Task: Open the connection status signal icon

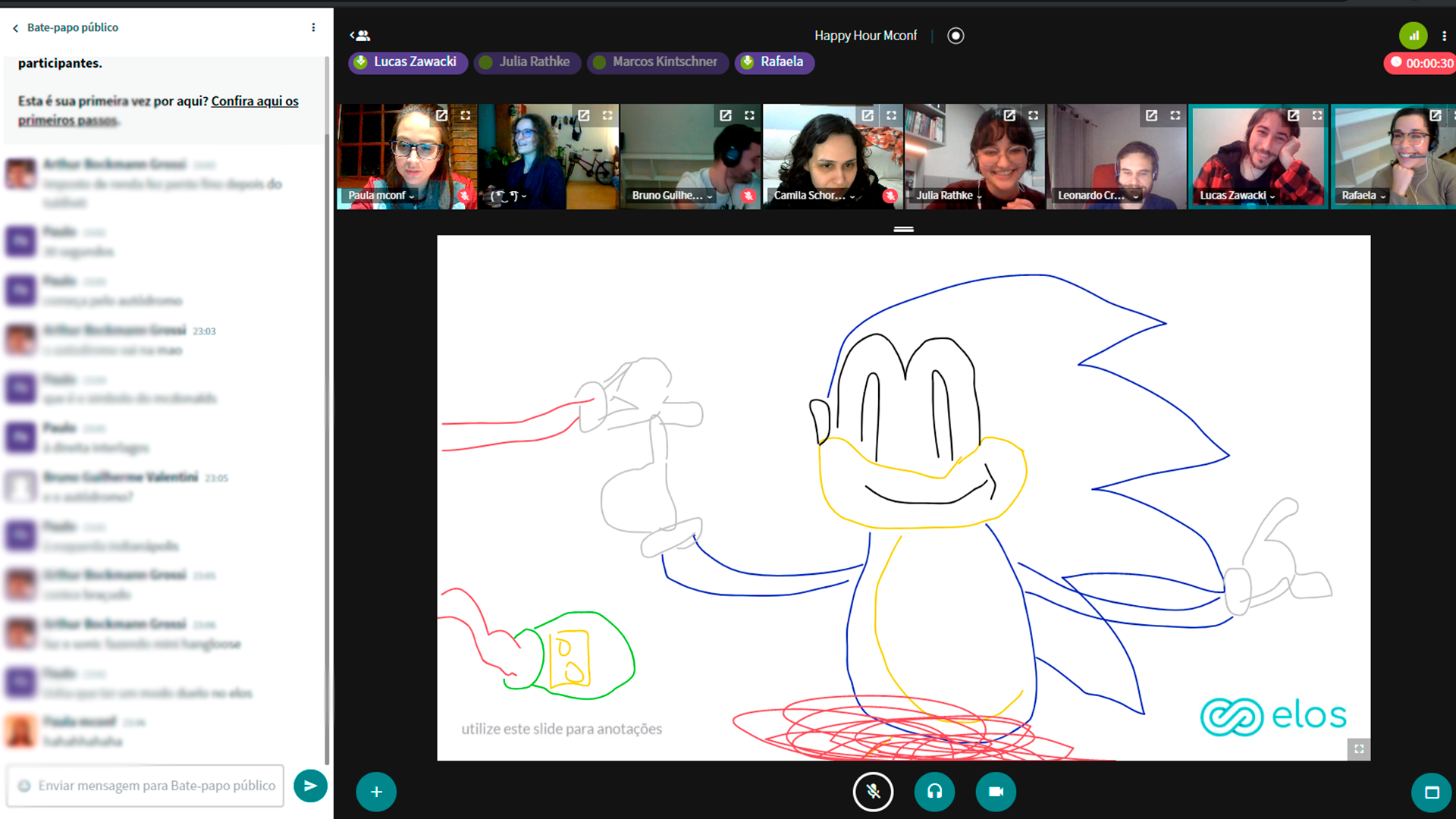Action: [1413, 36]
